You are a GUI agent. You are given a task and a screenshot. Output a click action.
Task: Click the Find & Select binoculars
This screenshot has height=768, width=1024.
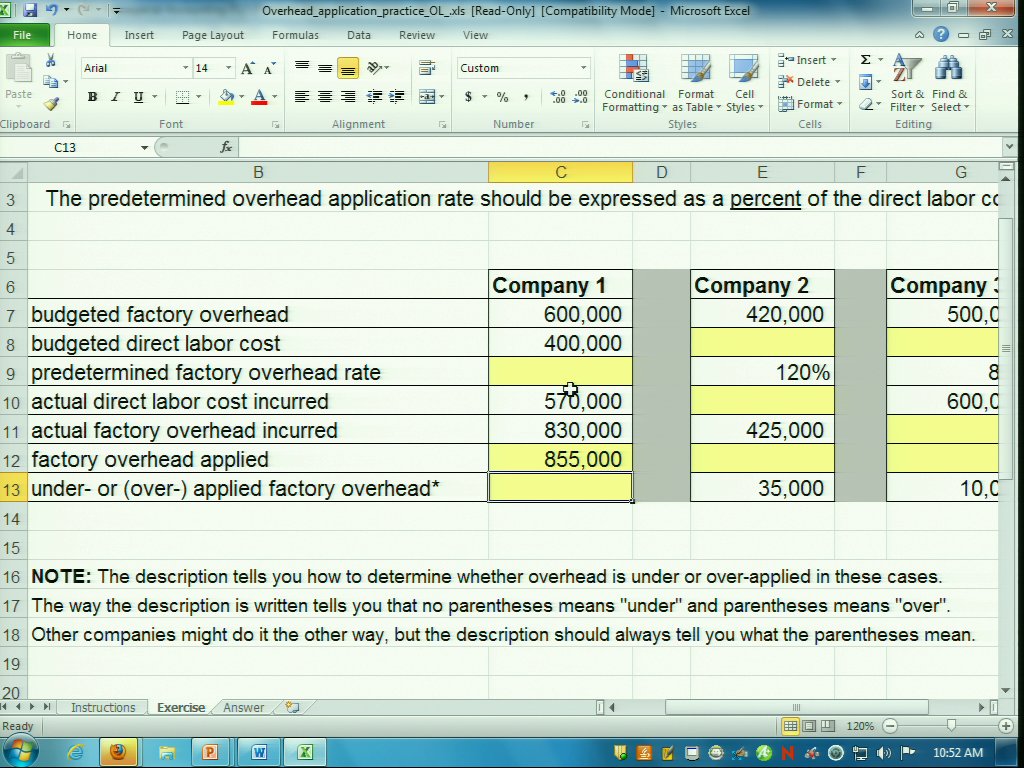[949, 84]
